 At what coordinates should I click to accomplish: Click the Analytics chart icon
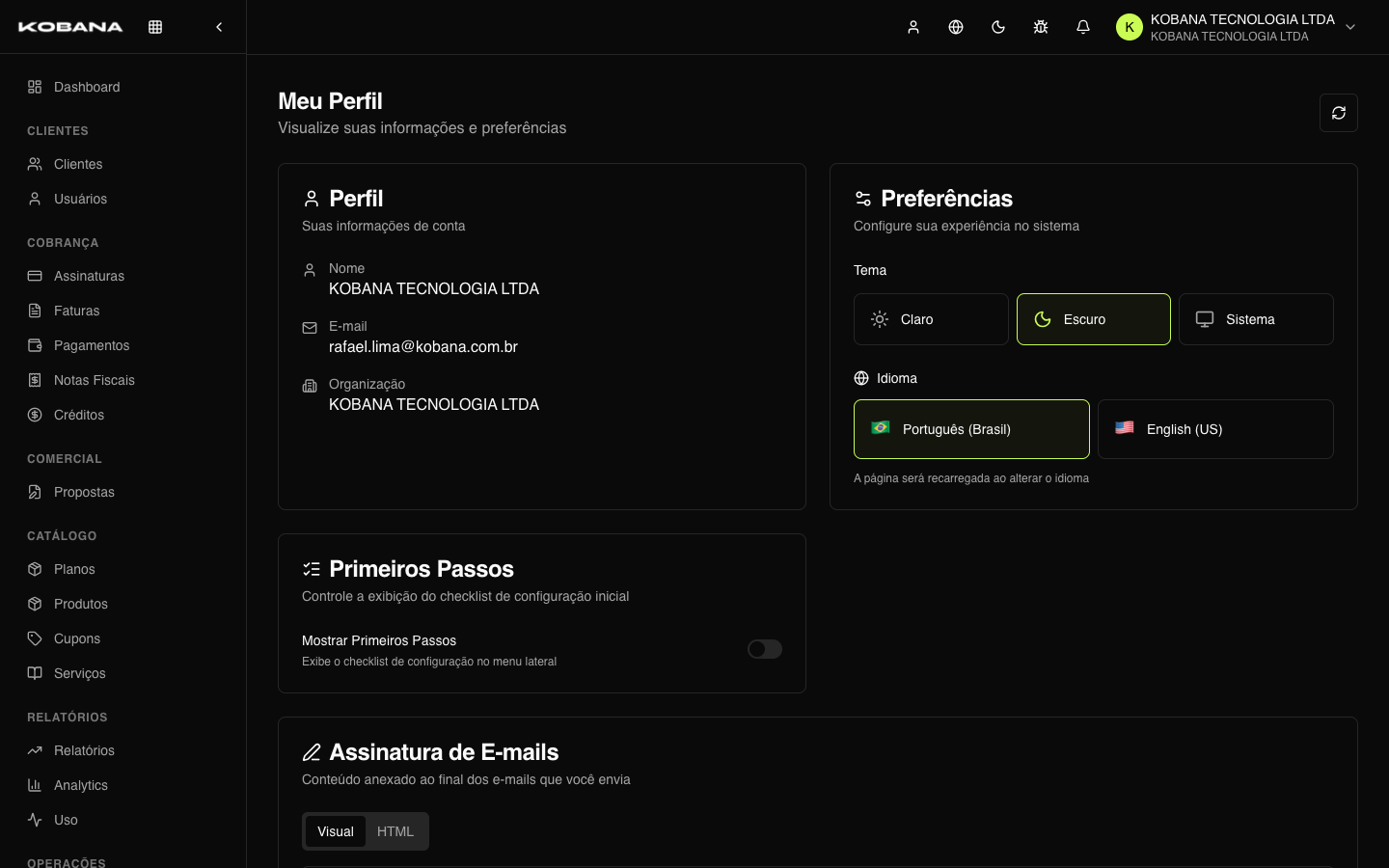pos(35,785)
